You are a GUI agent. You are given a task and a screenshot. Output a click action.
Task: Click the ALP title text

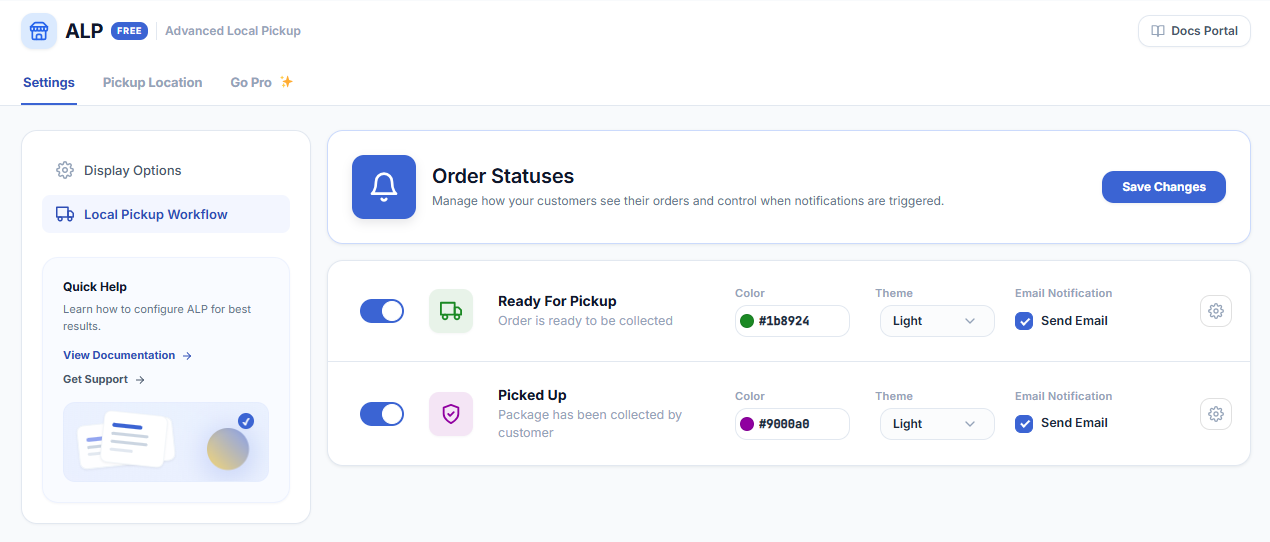[x=84, y=31]
